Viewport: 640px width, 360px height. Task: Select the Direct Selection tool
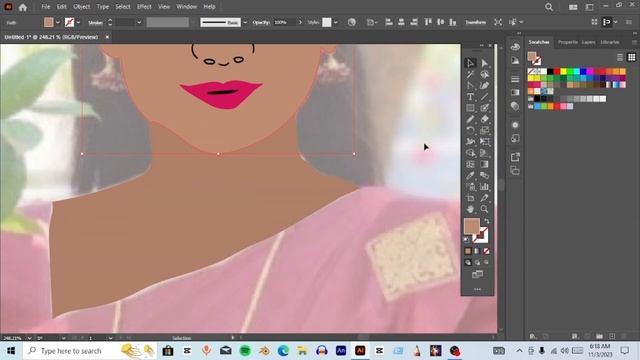[484, 63]
